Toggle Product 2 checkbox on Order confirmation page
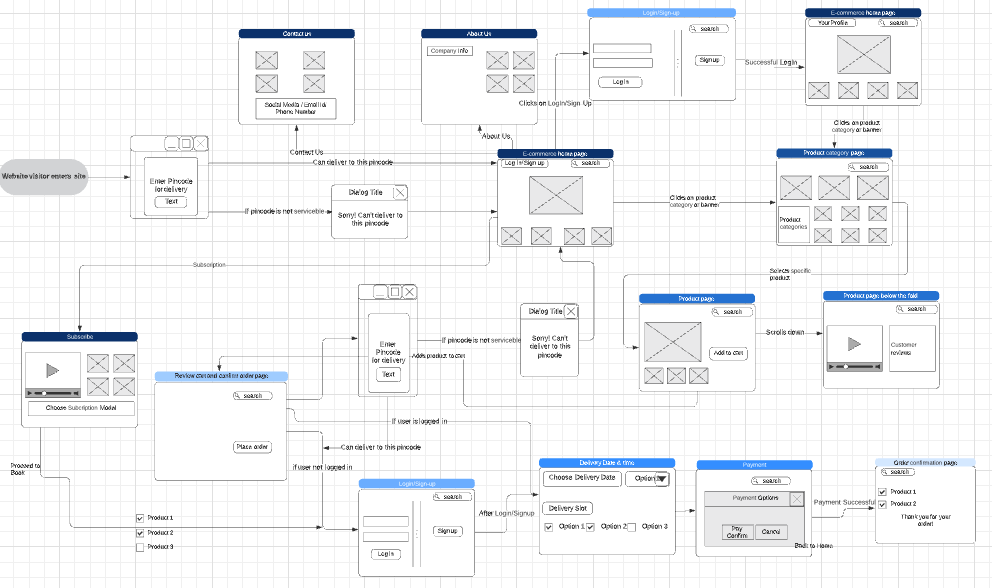 882,504
